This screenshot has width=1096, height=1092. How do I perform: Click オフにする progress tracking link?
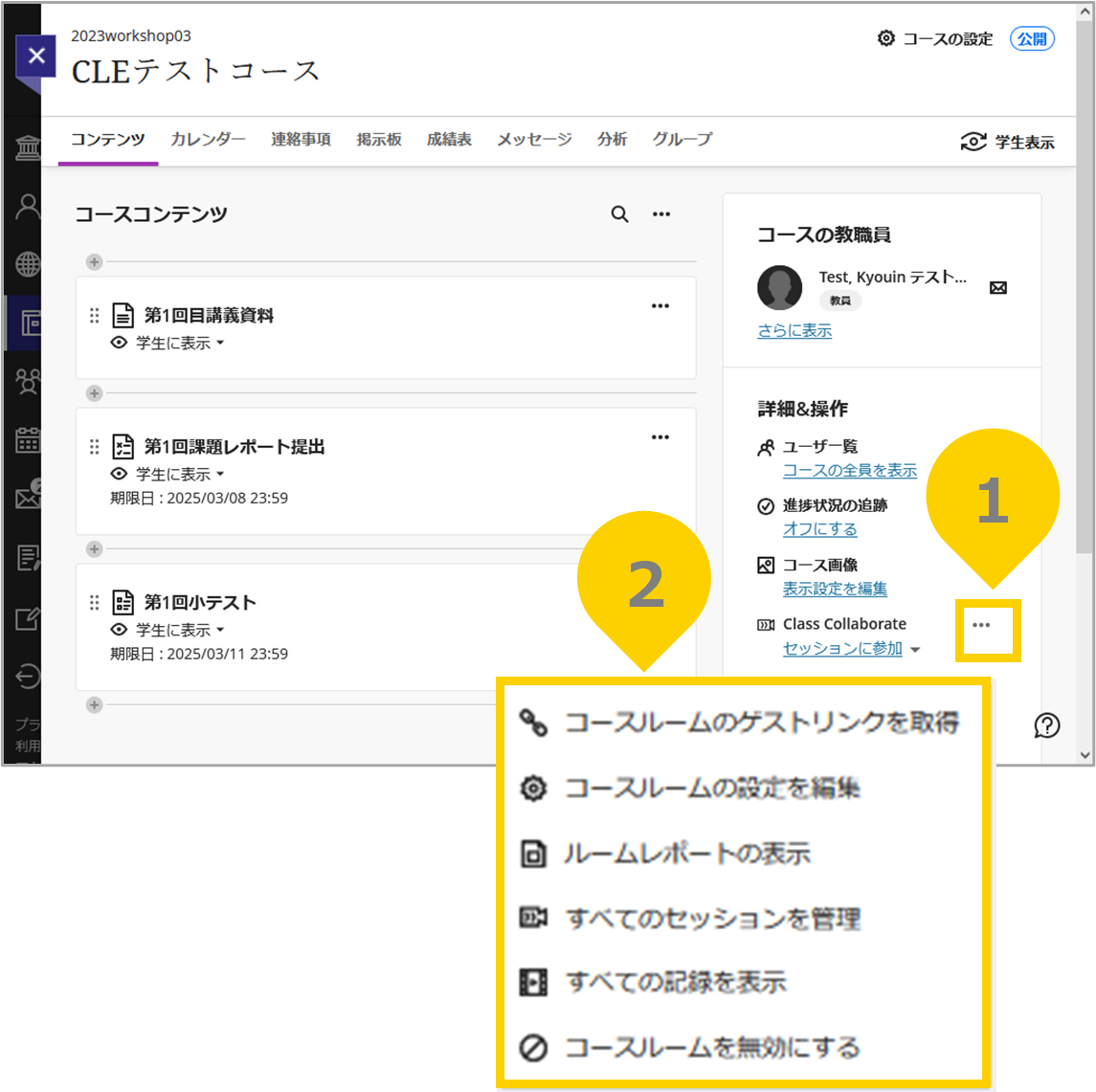pyautogui.click(x=820, y=529)
